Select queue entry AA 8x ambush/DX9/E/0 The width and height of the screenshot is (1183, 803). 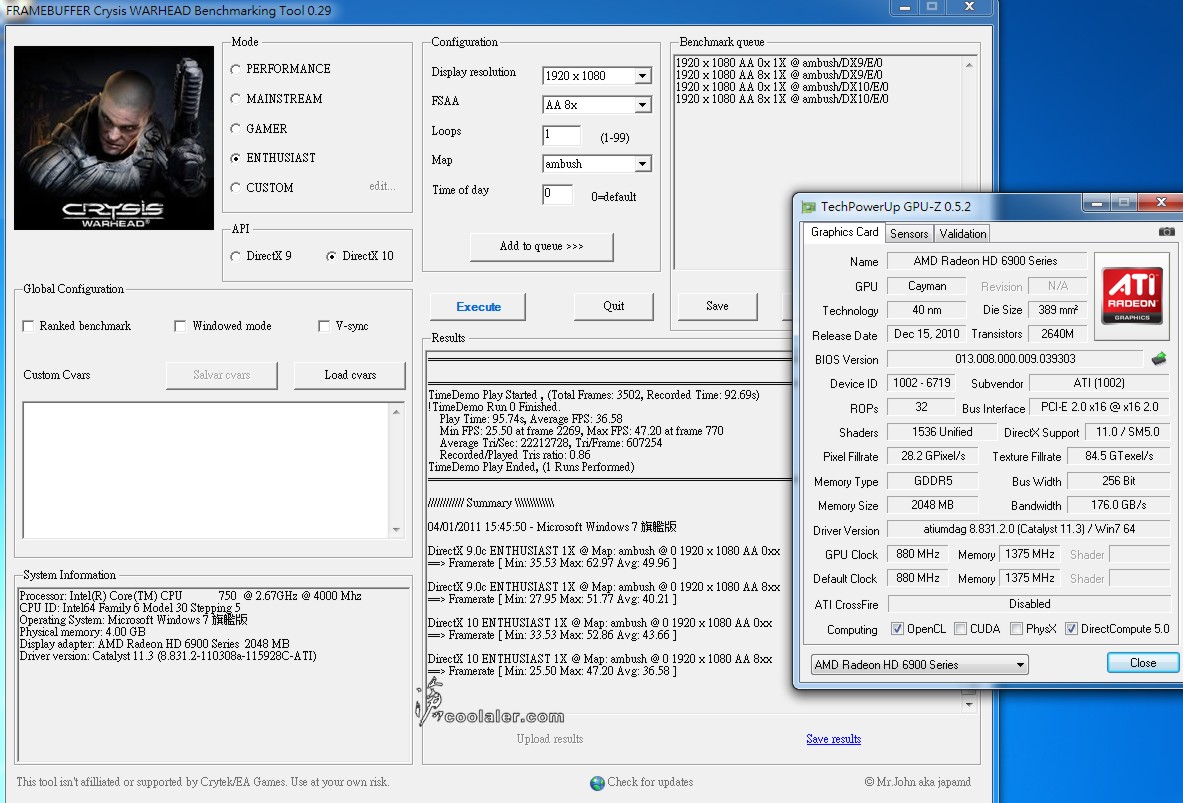click(779, 75)
